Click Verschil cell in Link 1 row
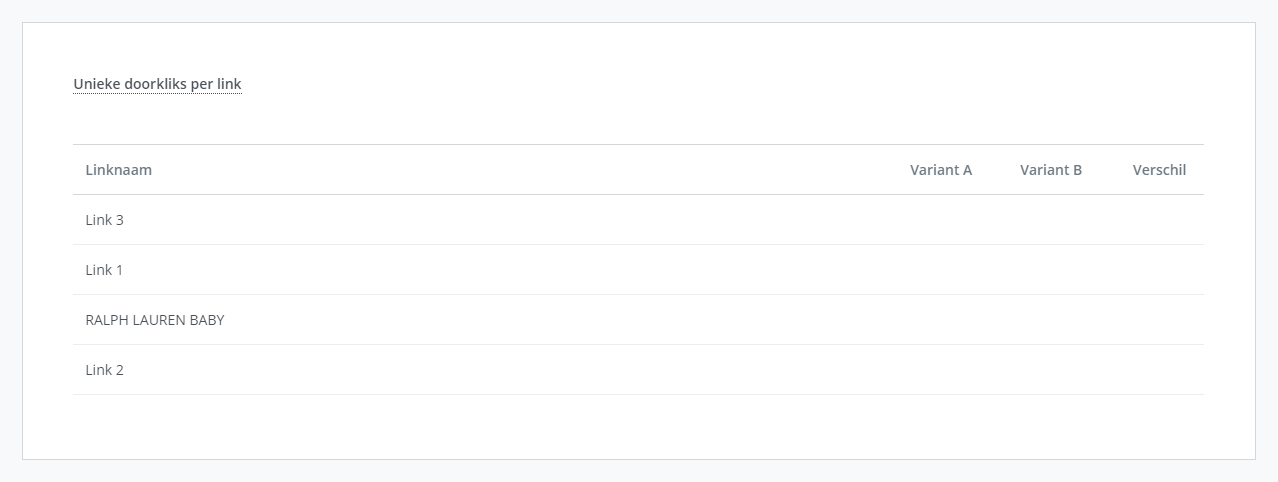The height and width of the screenshot is (482, 1278). tap(1159, 270)
